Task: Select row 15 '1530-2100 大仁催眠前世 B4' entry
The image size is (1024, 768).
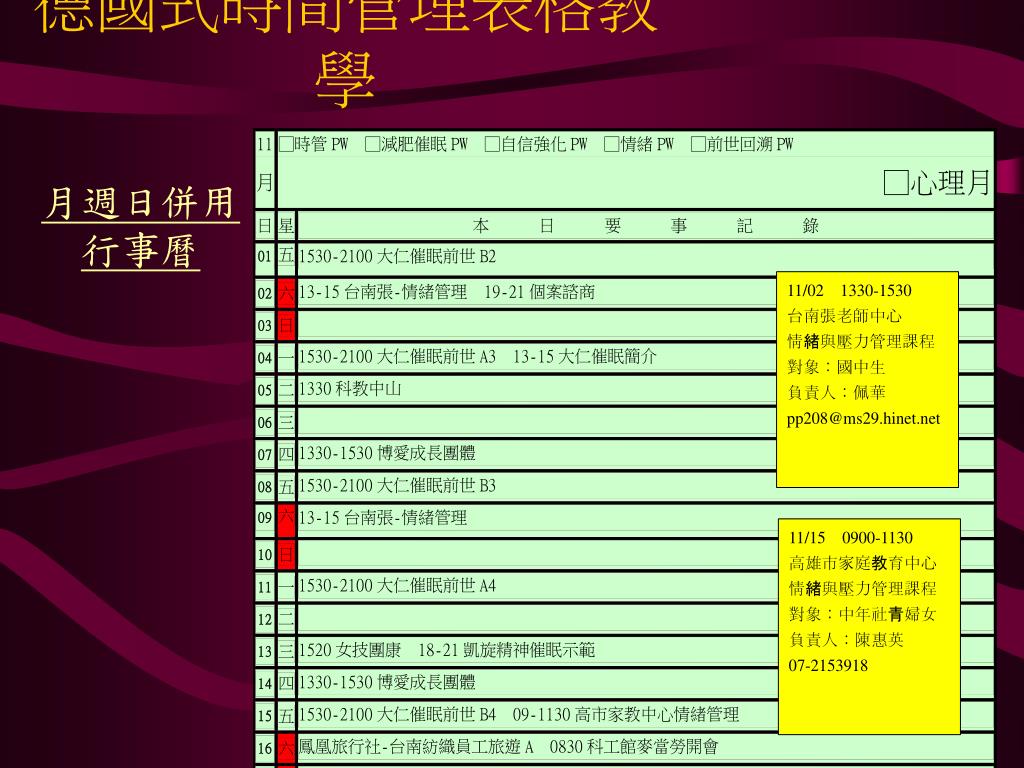Action: 397,714
